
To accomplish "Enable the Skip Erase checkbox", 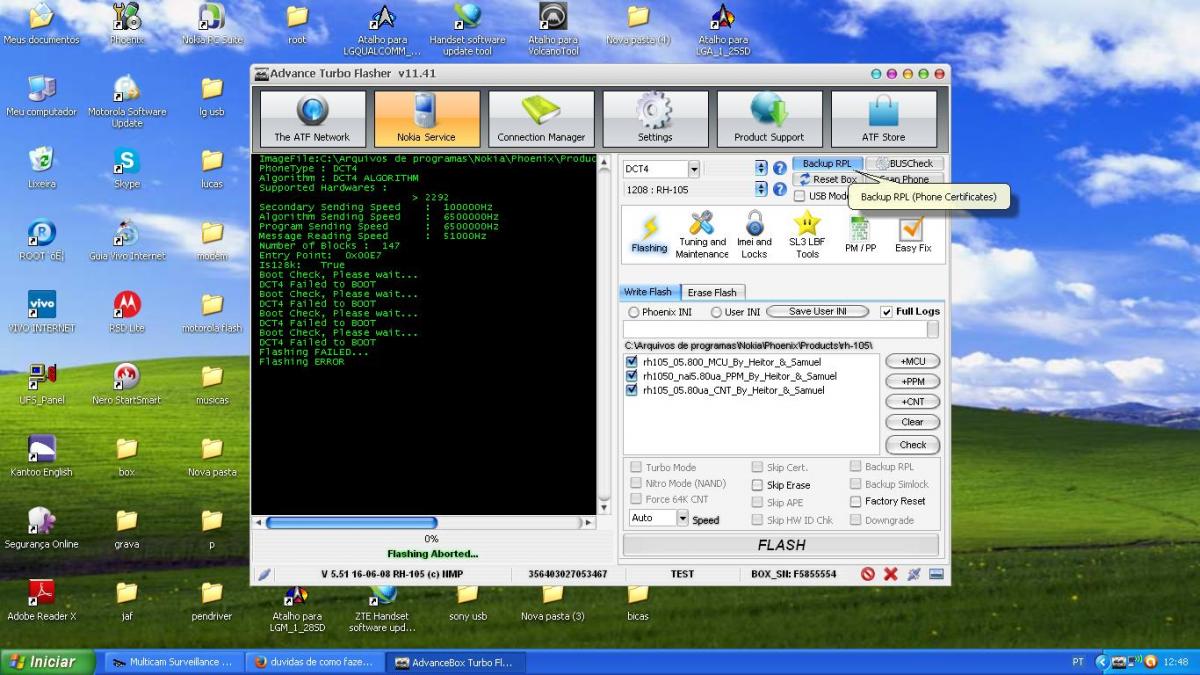I will pos(757,485).
